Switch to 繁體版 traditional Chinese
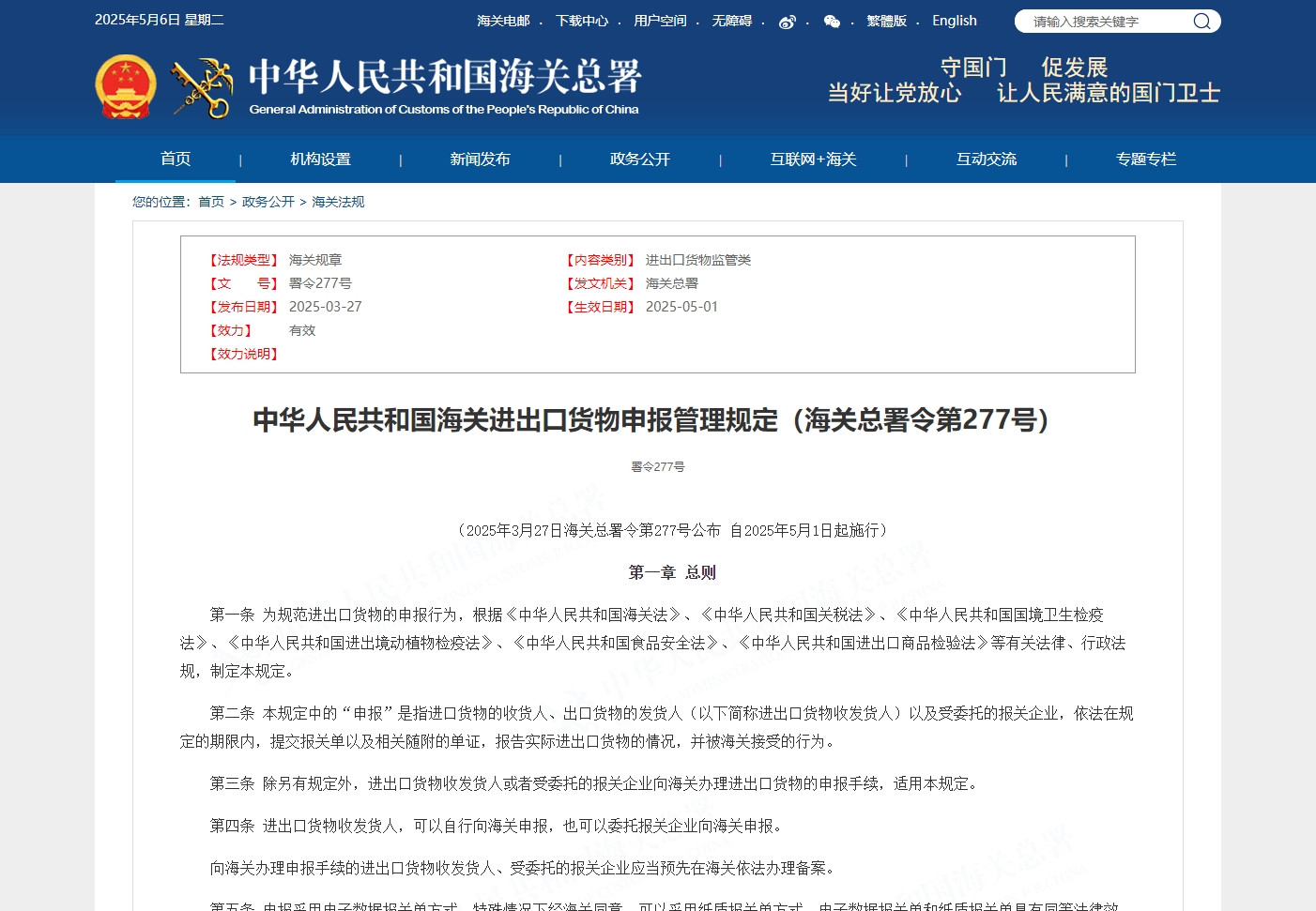 pyautogui.click(x=886, y=21)
